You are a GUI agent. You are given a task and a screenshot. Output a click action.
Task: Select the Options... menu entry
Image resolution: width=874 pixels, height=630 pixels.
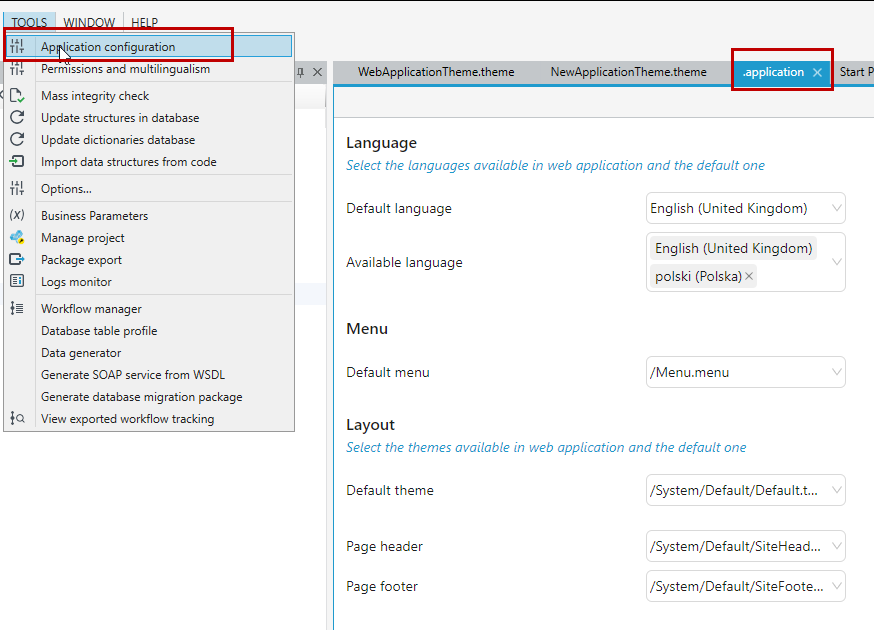click(x=148, y=188)
